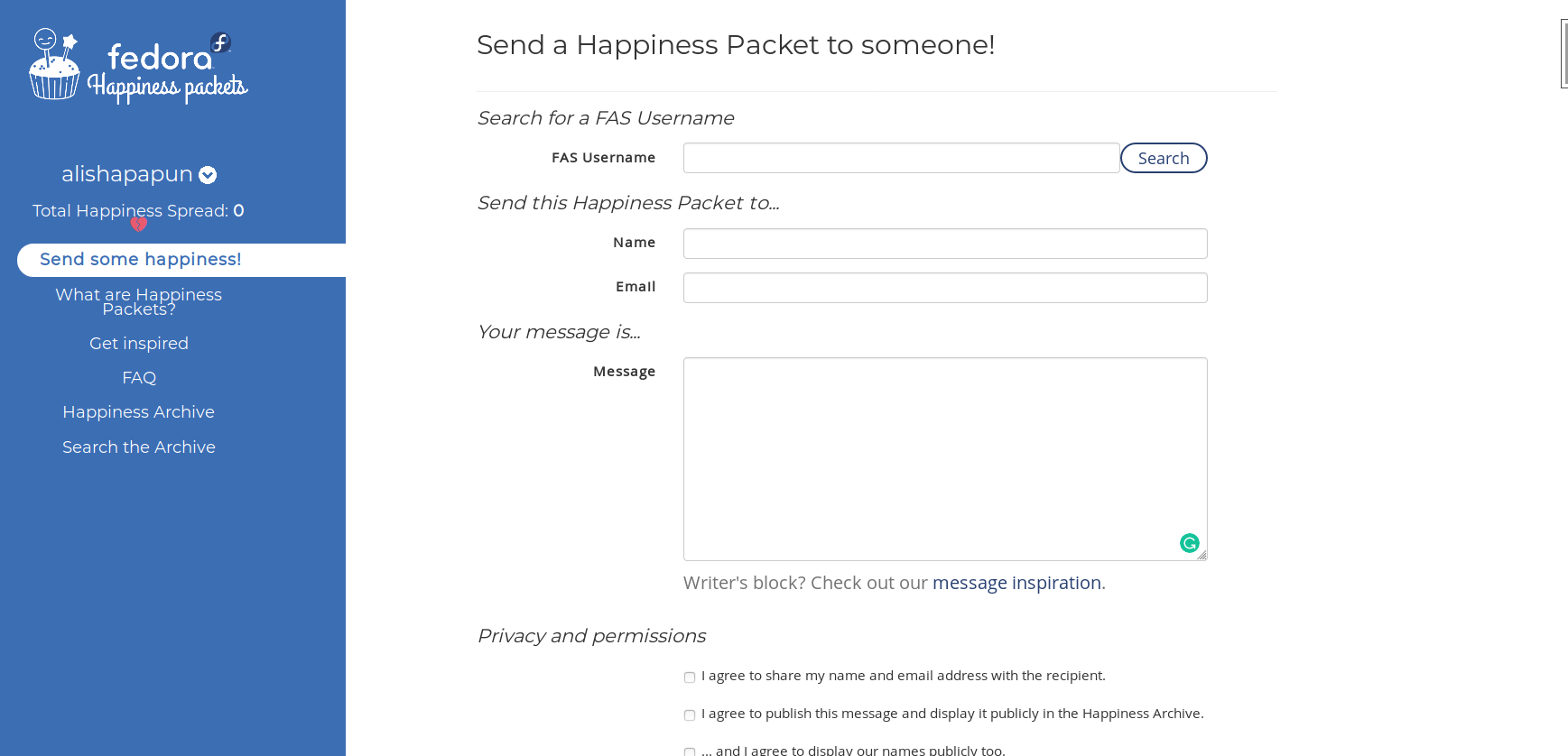Image resolution: width=1568 pixels, height=756 pixels.
Task: Click the Happiness packets script logo text
Action: click(167, 88)
